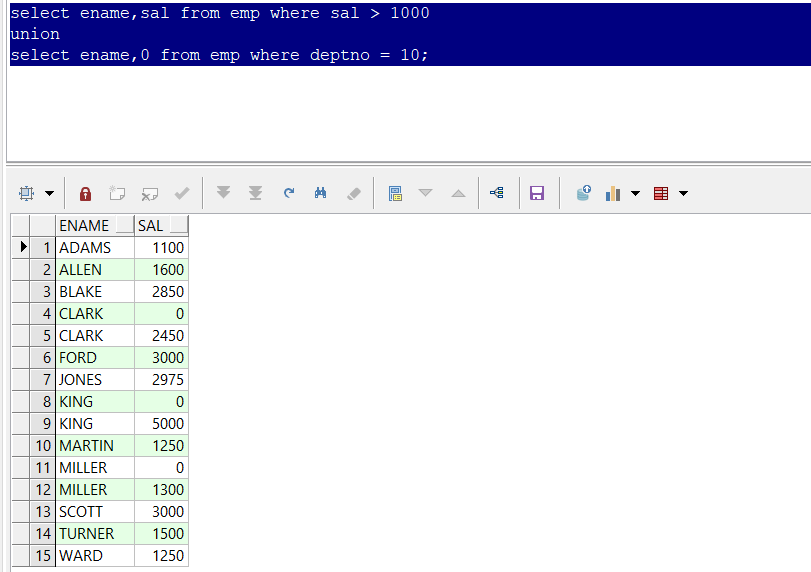Screen dimensions: 811x572
Task: Click the Post Changes checkmark icon
Action: point(182,193)
